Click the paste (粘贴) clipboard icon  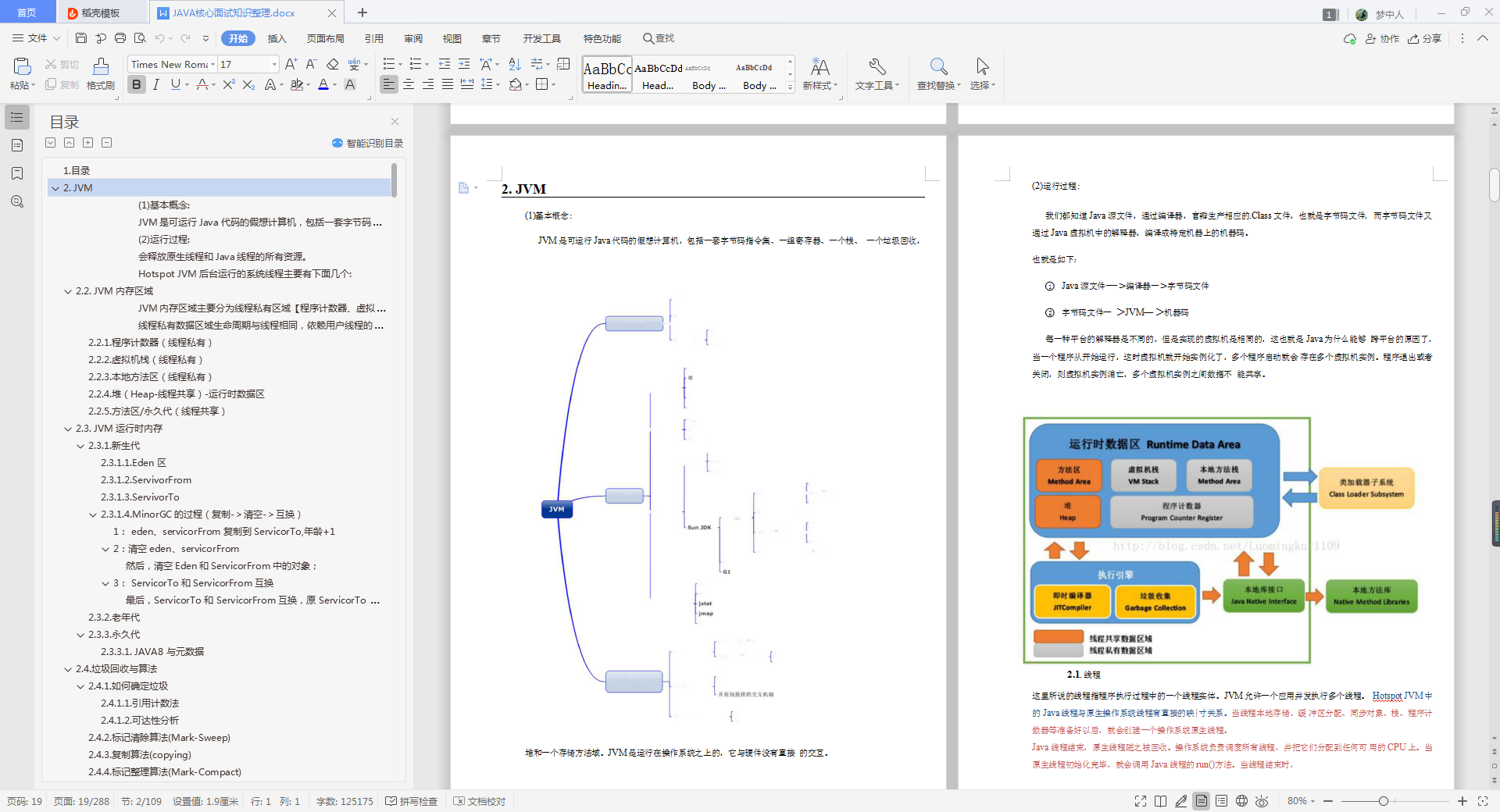coord(22,66)
